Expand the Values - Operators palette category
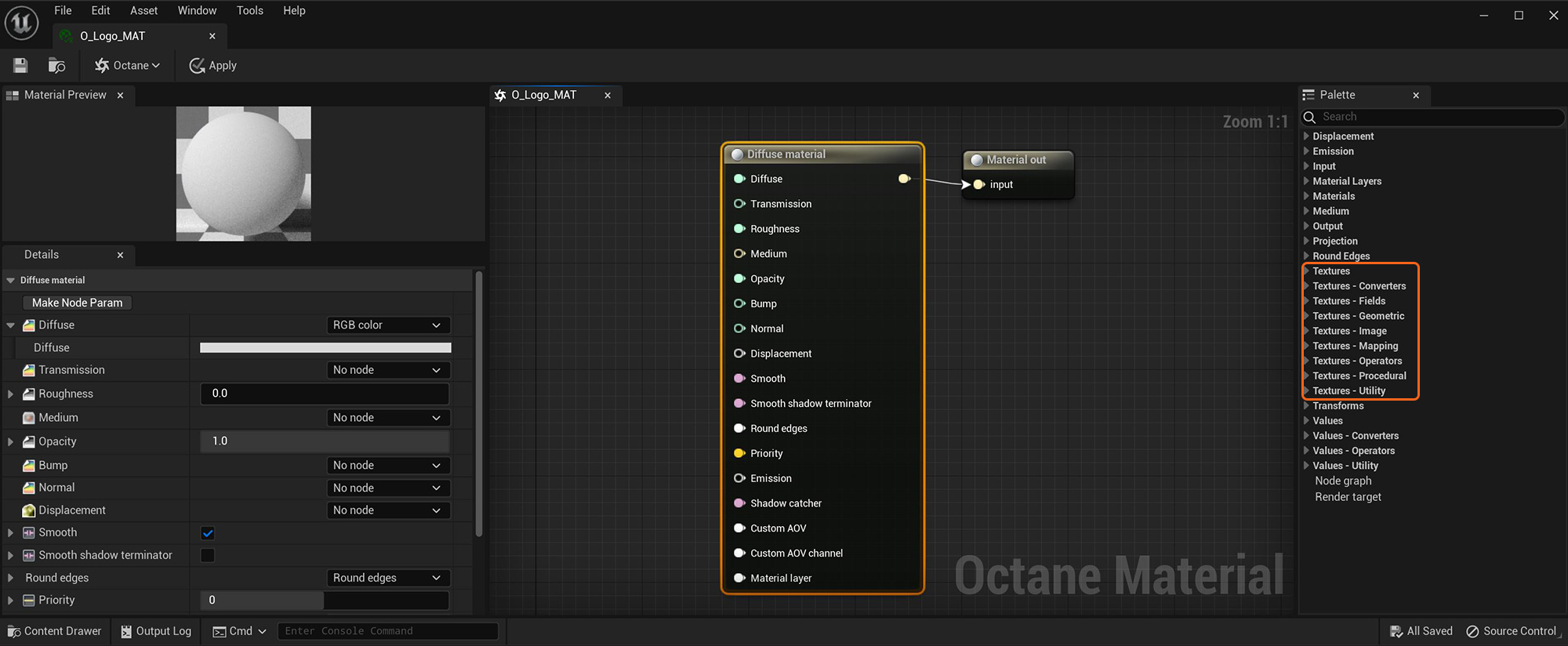The width and height of the screenshot is (1568, 646). tap(1307, 451)
